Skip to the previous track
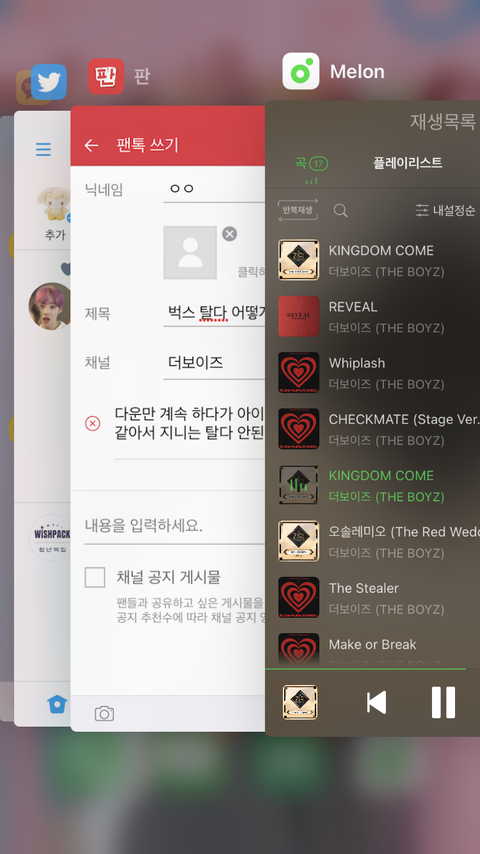This screenshot has width=480, height=854. click(376, 702)
